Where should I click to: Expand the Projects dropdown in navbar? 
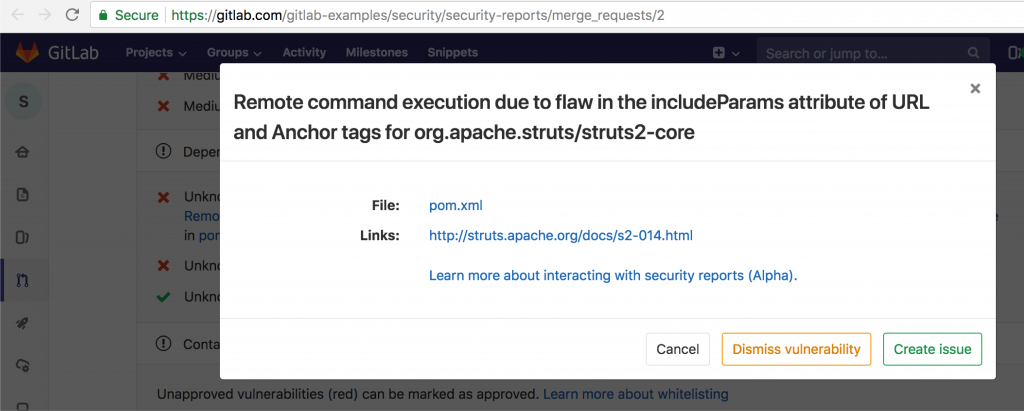pos(156,52)
